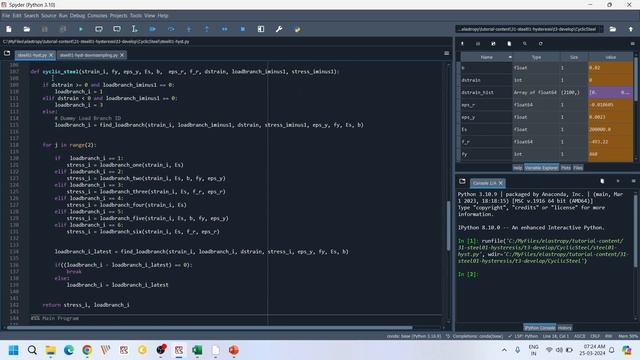Open the PYTHONPATH manager
This screenshot has height=360, width=640.
[297, 29]
